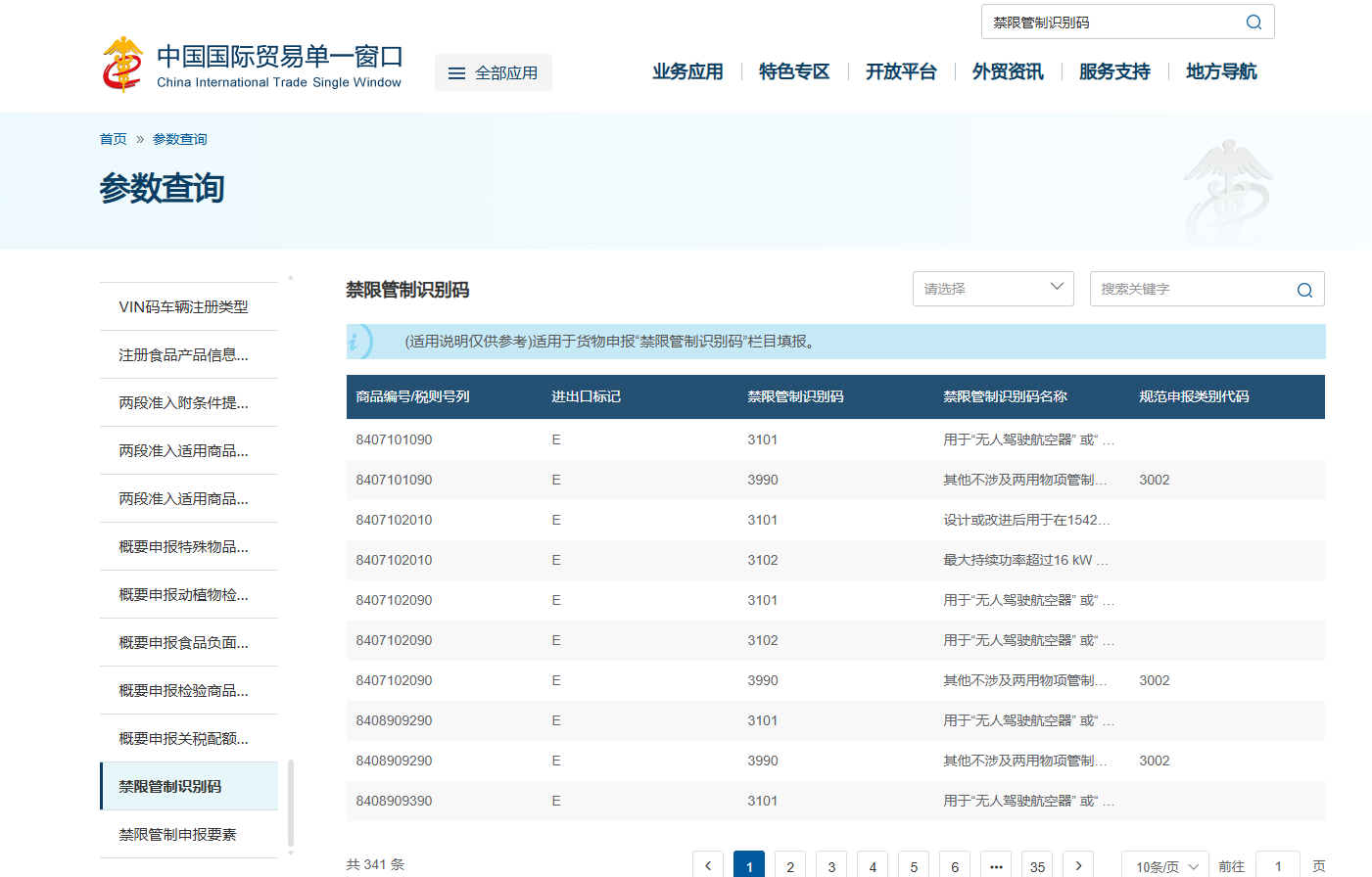Select 两段准入附条件提... in the sidebar
Viewport: 1372px width, 877px height.
pos(189,402)
